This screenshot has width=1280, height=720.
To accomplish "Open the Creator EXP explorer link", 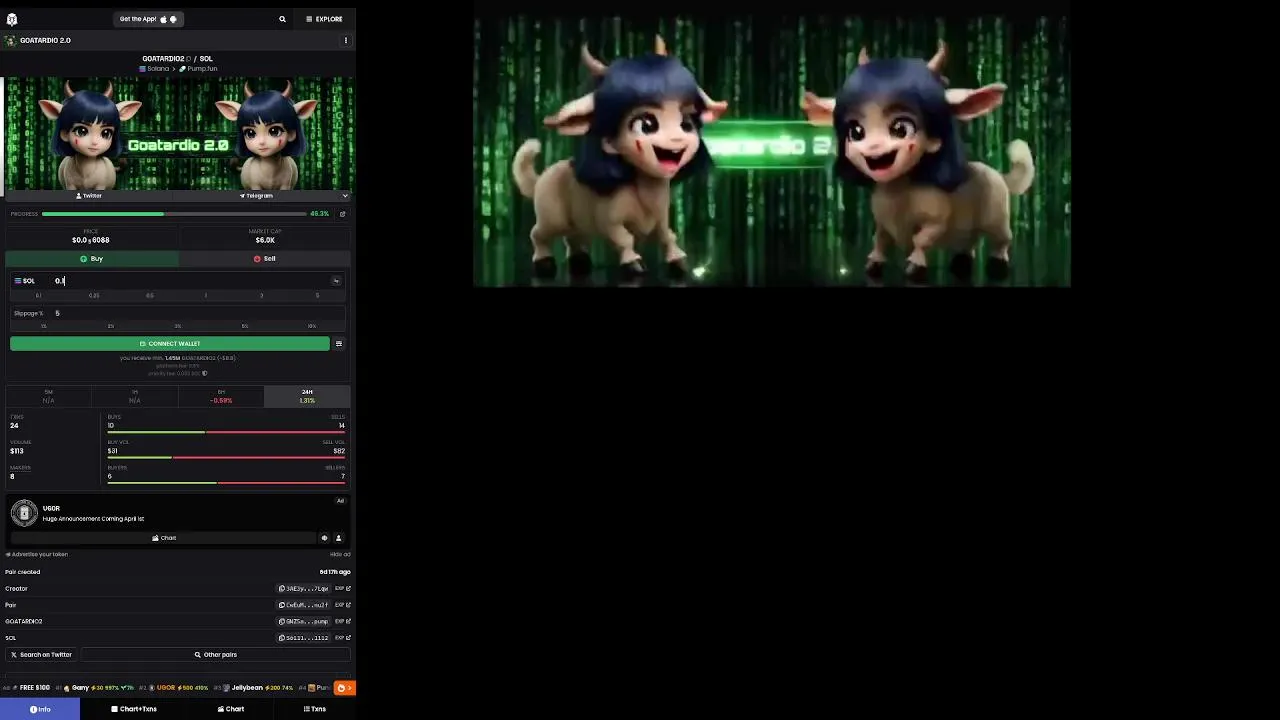I will click(x=342, y=589).
